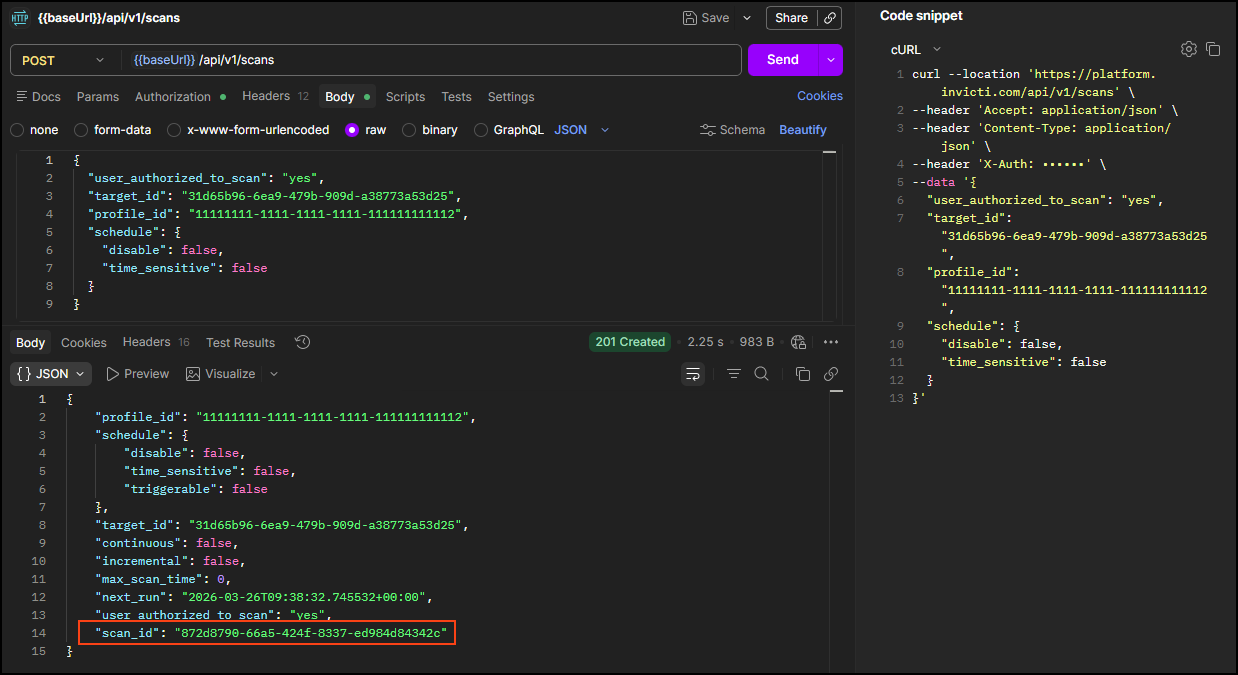
Task: Open the response filter icon
Action: (x=734, y=374)
